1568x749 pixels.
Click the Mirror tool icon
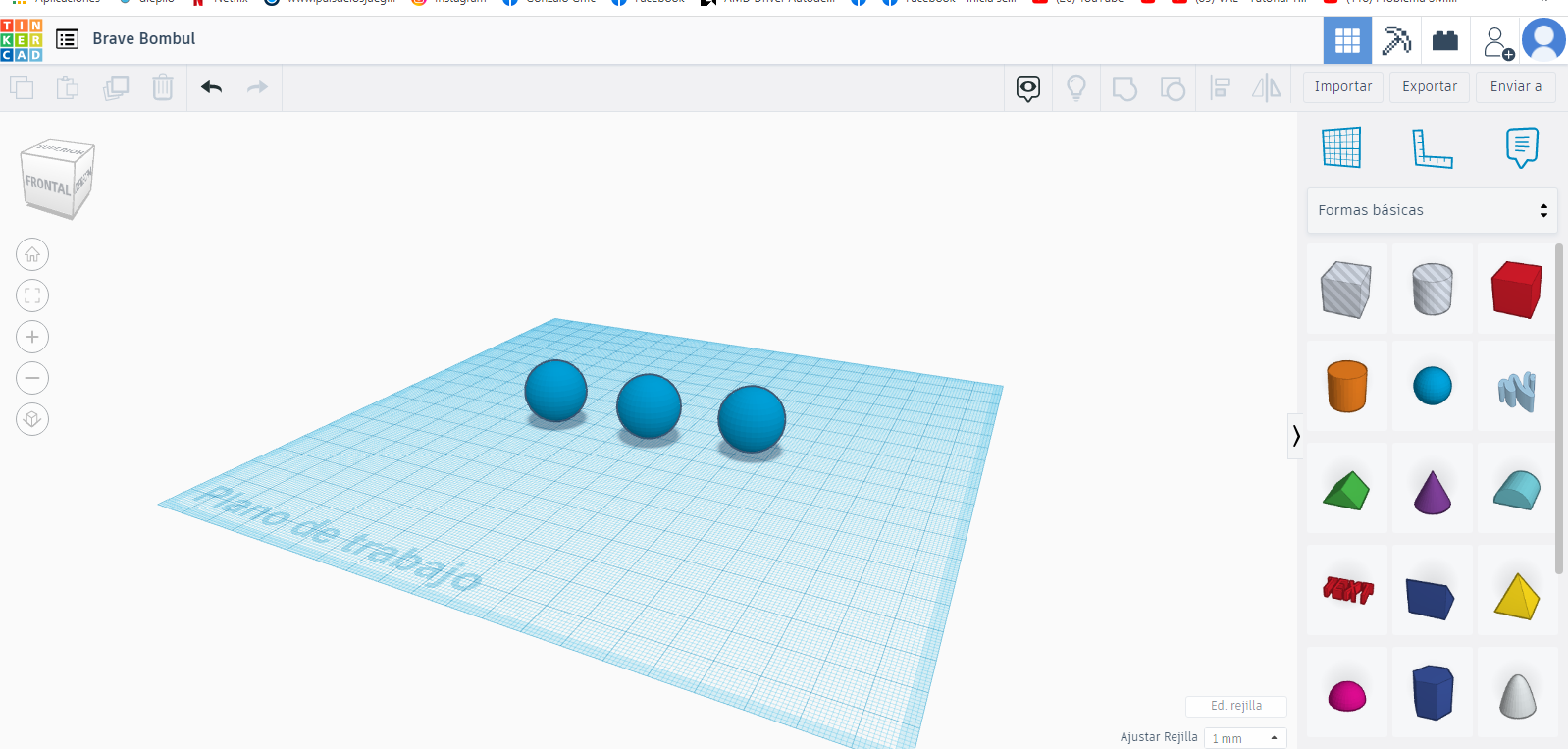tap(1267, 88)
